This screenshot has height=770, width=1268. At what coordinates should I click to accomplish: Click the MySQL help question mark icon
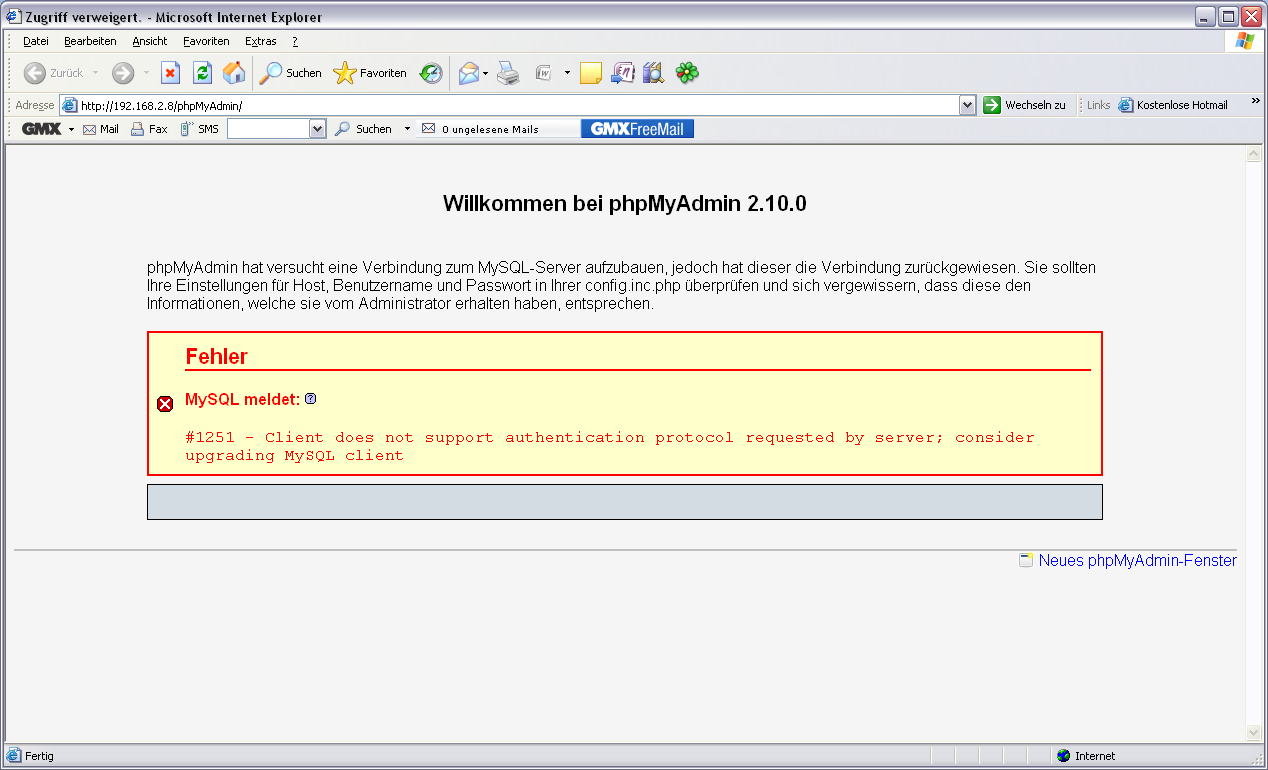coord(310,399)
